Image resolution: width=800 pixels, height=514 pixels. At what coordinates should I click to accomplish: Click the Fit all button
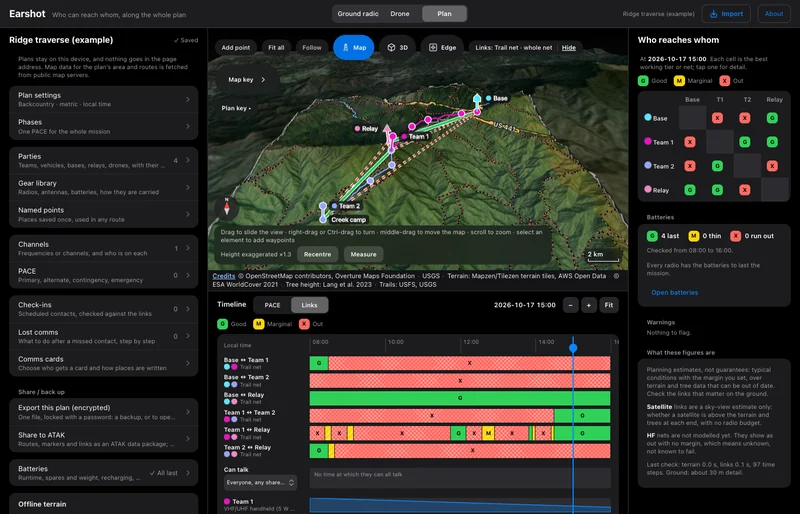[x=276, y=47]
